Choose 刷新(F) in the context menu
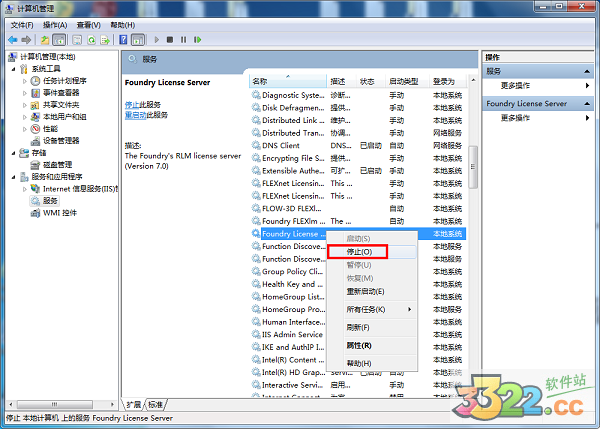 click(372, 328)
